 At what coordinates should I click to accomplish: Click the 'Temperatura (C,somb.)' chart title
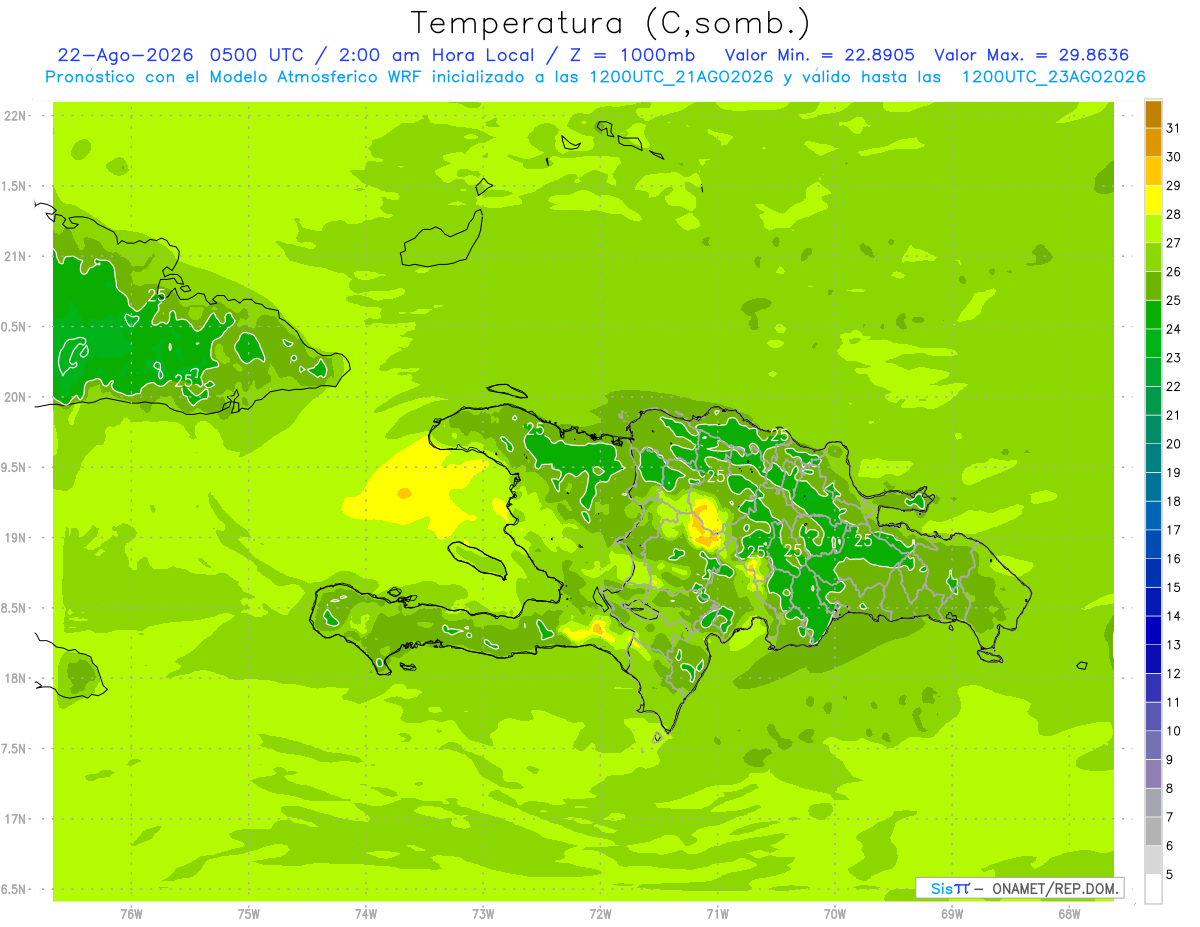611,23
